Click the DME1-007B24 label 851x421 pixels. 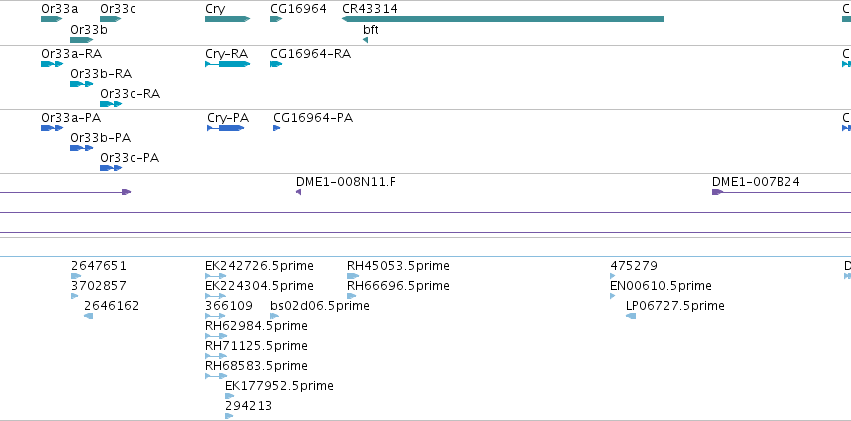755,182
